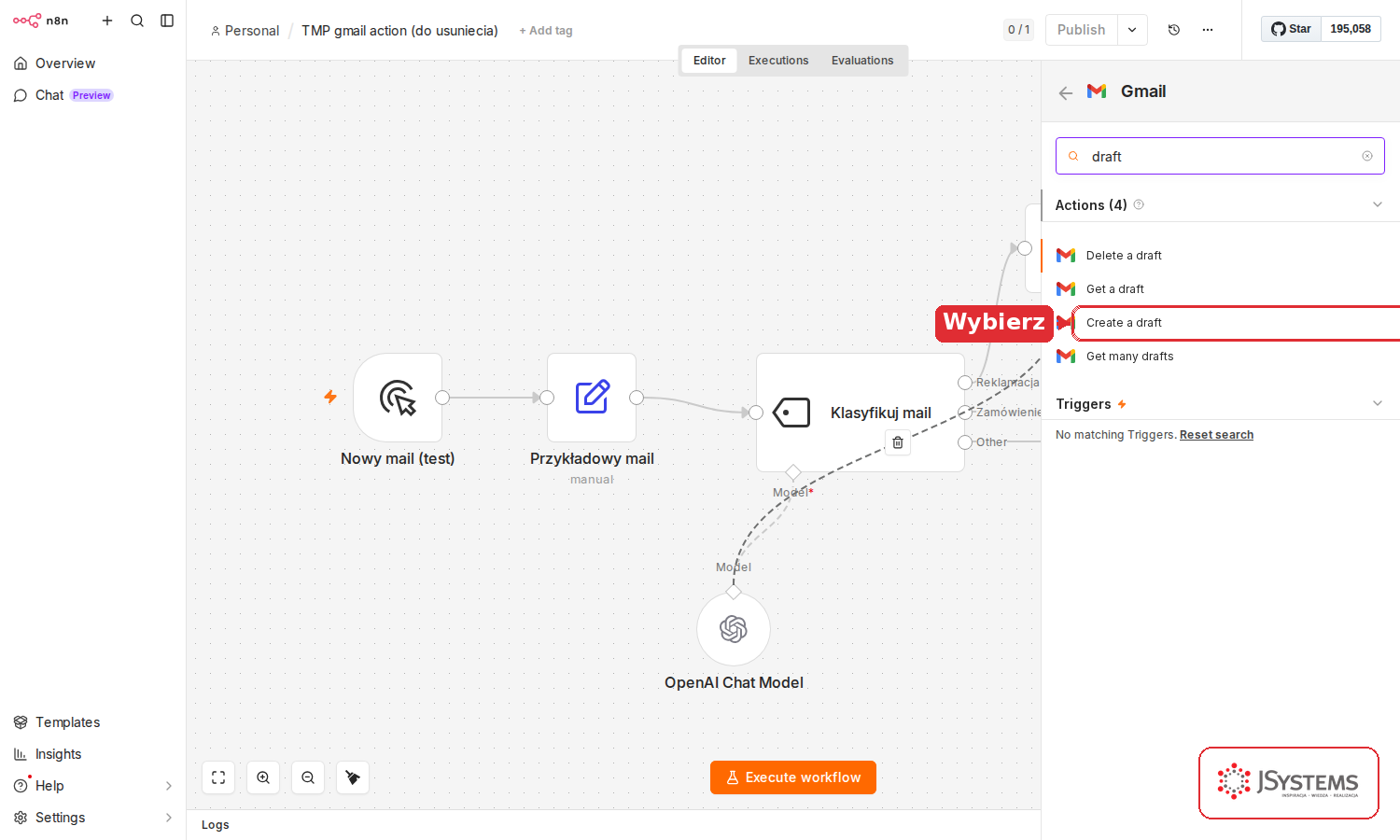This screenshot has width=1400, height=840.
Task: Switch to the Editor tab
Action: (x=709, y=61)
